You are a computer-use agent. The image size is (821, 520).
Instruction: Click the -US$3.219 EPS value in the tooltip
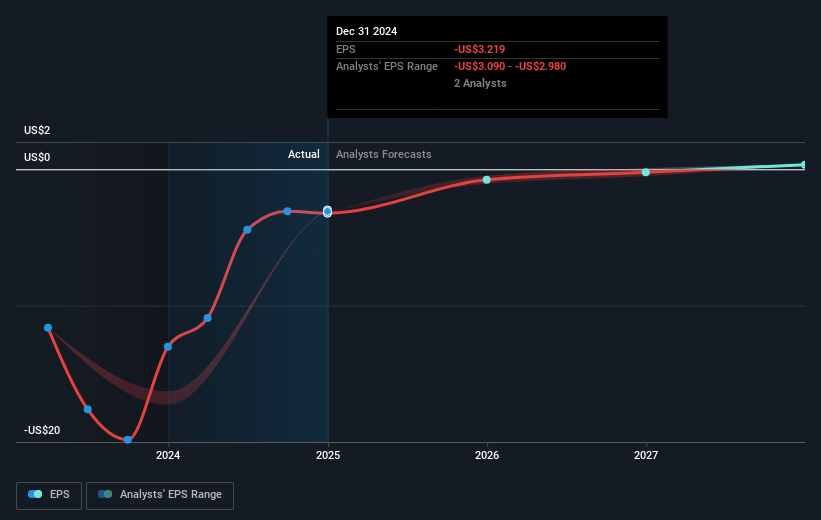pyautogui.click(x=480, y=49)
